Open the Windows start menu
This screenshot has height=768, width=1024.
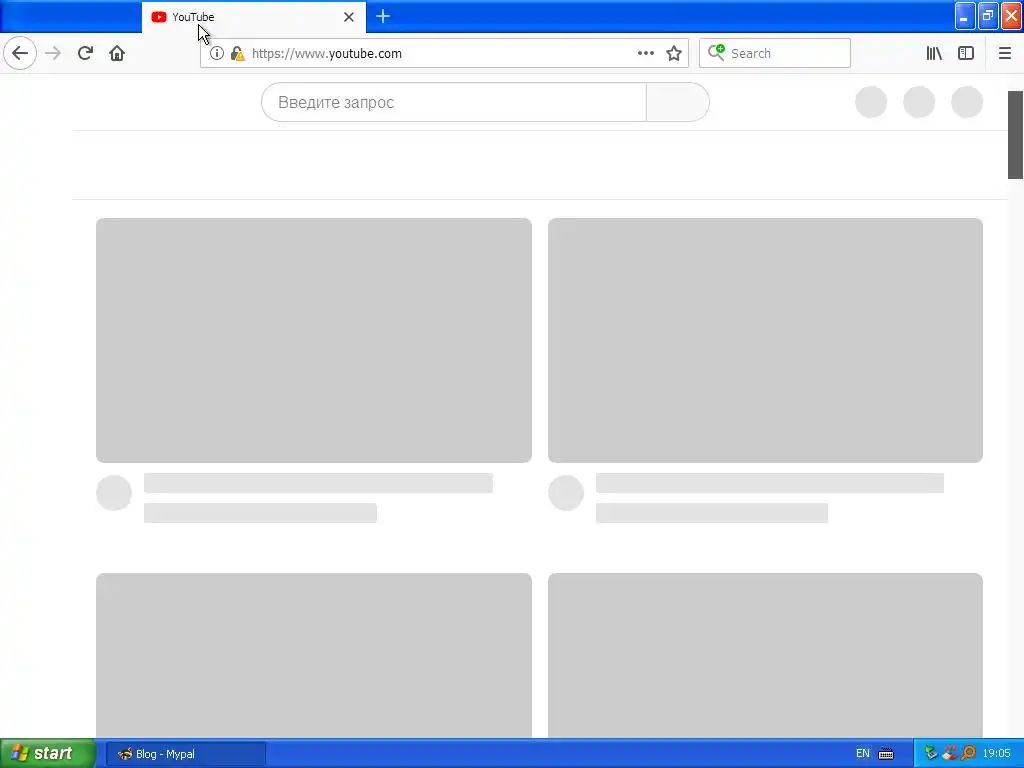47,753
